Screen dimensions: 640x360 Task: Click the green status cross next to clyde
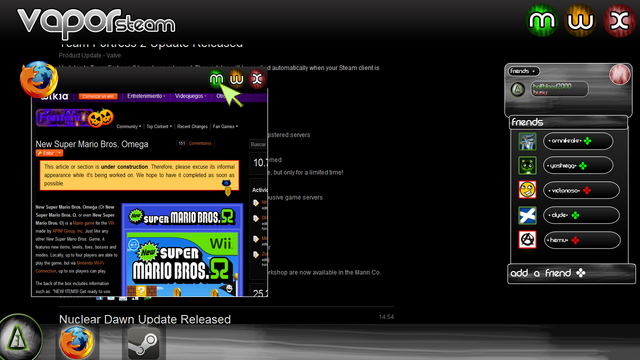[575, 215]
